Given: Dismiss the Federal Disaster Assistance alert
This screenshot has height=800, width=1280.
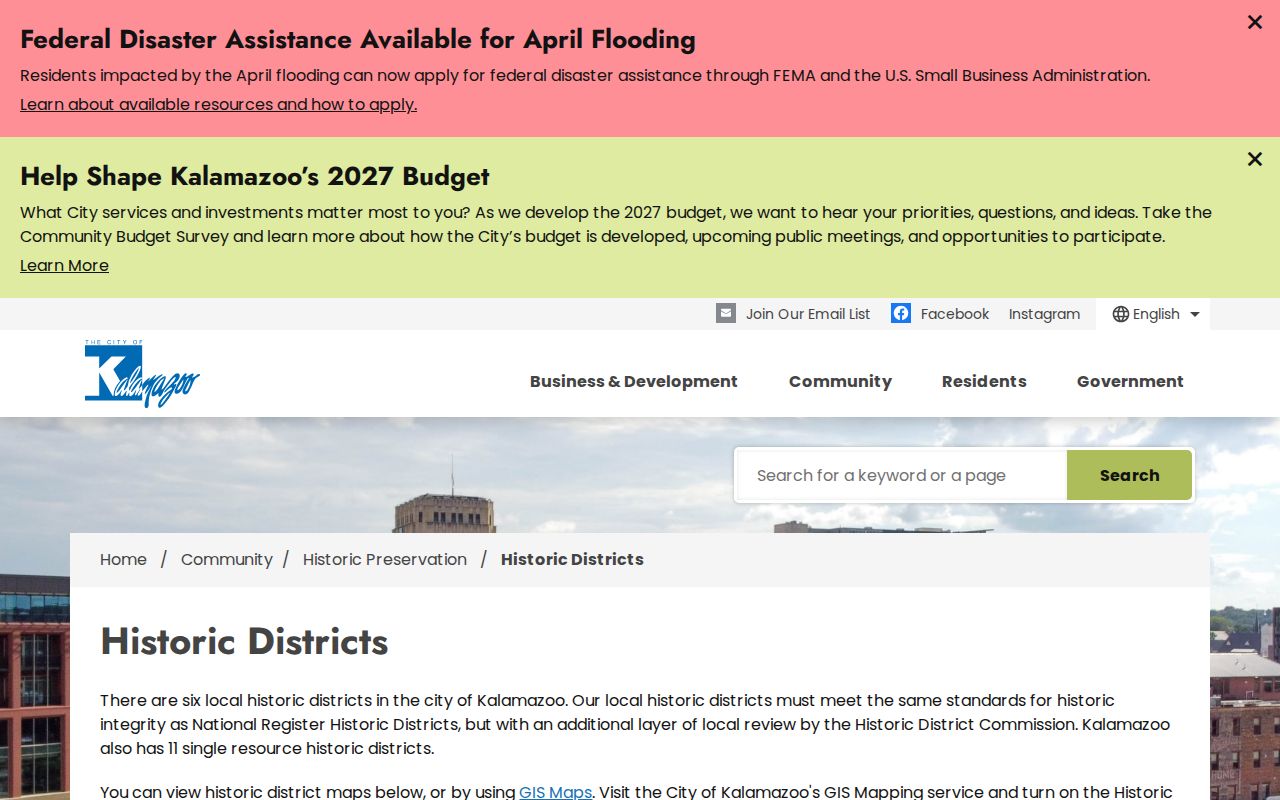Looking at the screenshot, I should point(1255,22).
